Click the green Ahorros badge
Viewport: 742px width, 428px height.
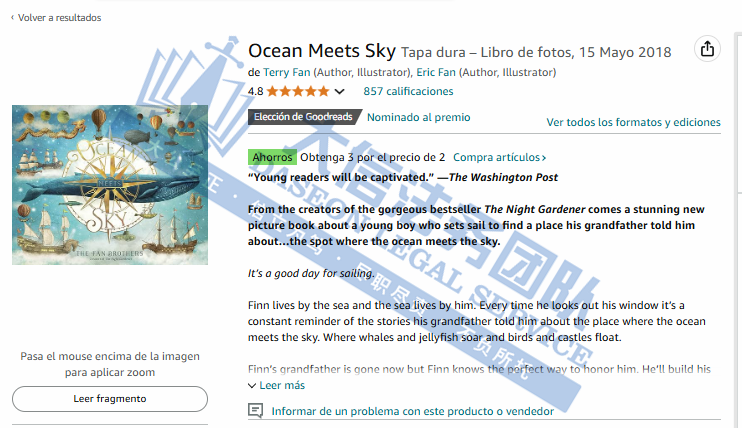[x=272, y=157]
